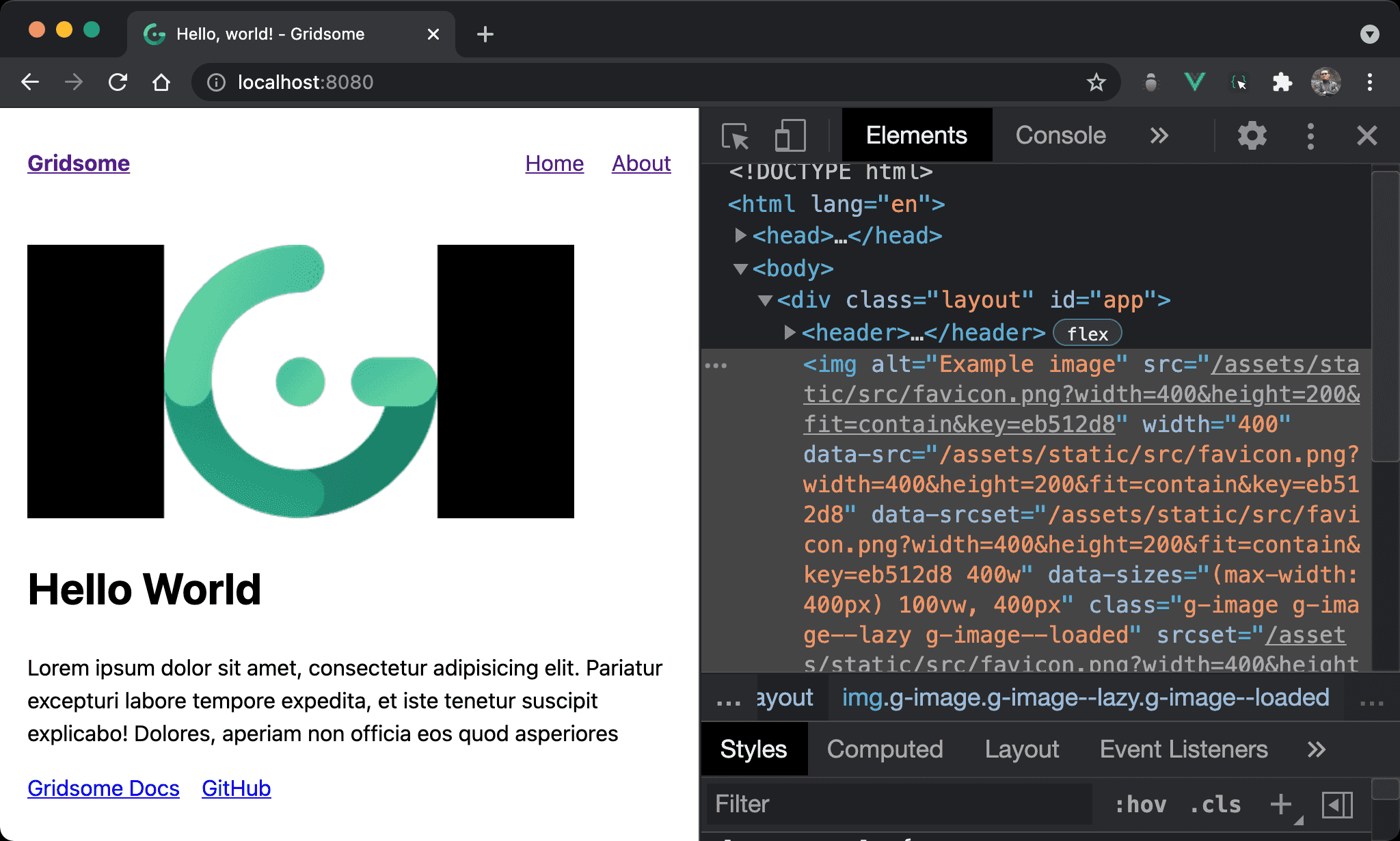Image resolution: width=1400 pixels, height=841 pixels.
Task: Toggle the device toolbar in DevTools
Action: point(790,135)
